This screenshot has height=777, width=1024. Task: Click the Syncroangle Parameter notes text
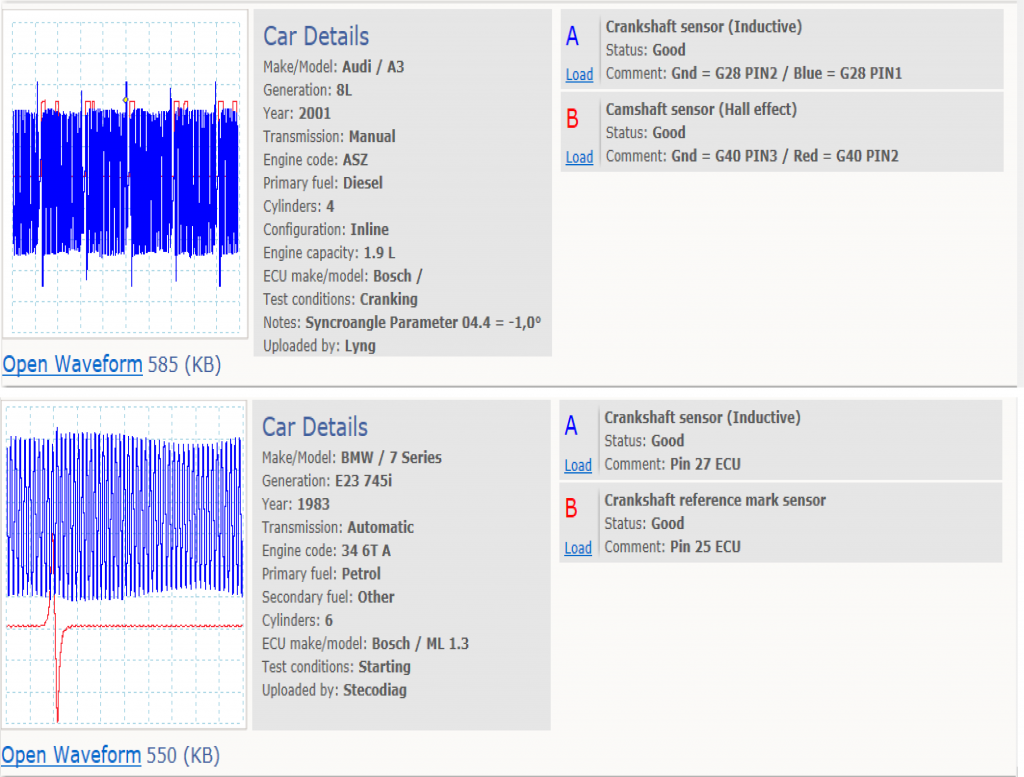pyautogui.click(x=423, y=323)
